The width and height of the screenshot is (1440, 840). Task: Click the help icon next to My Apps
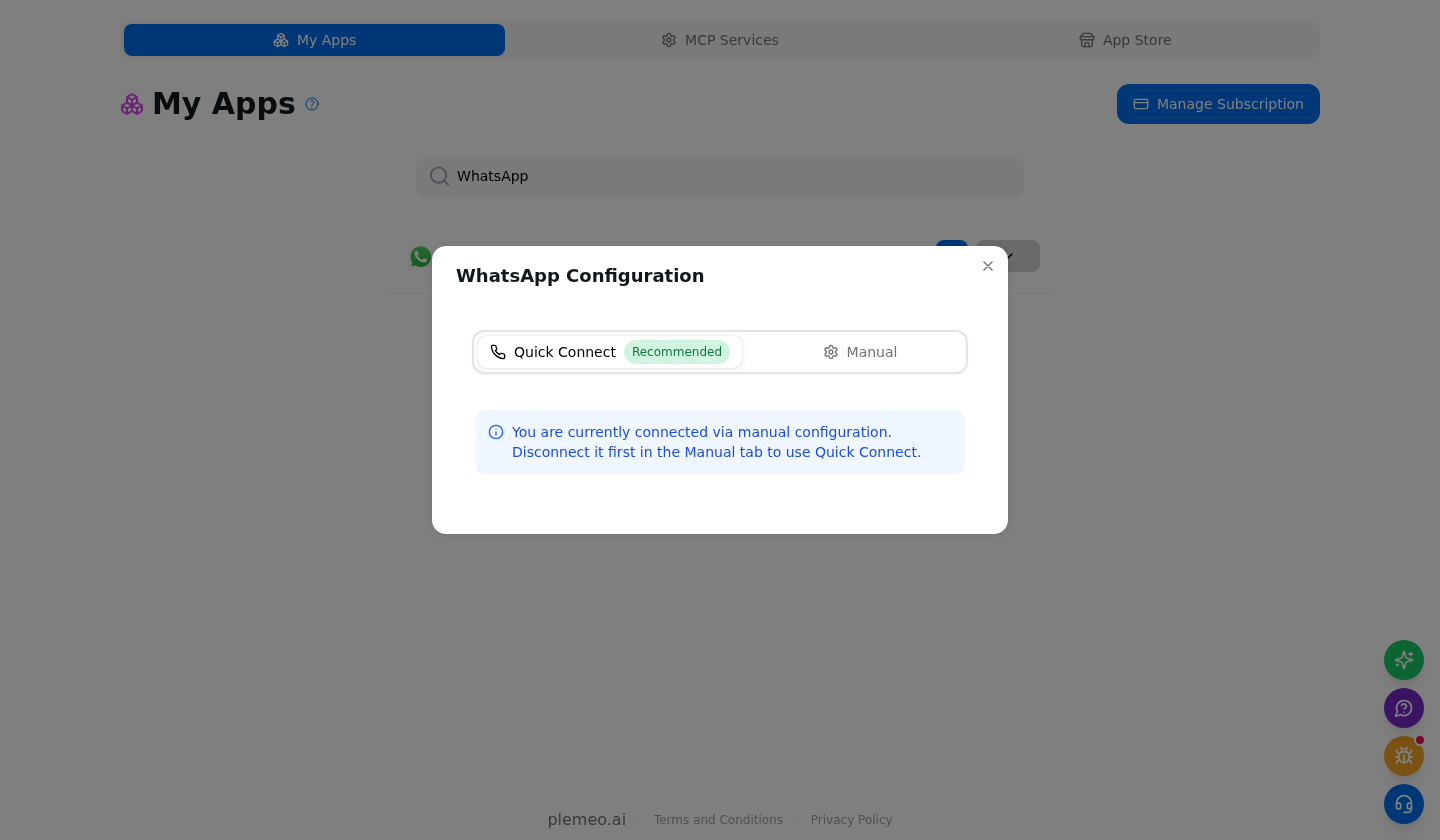click(312, 104)
